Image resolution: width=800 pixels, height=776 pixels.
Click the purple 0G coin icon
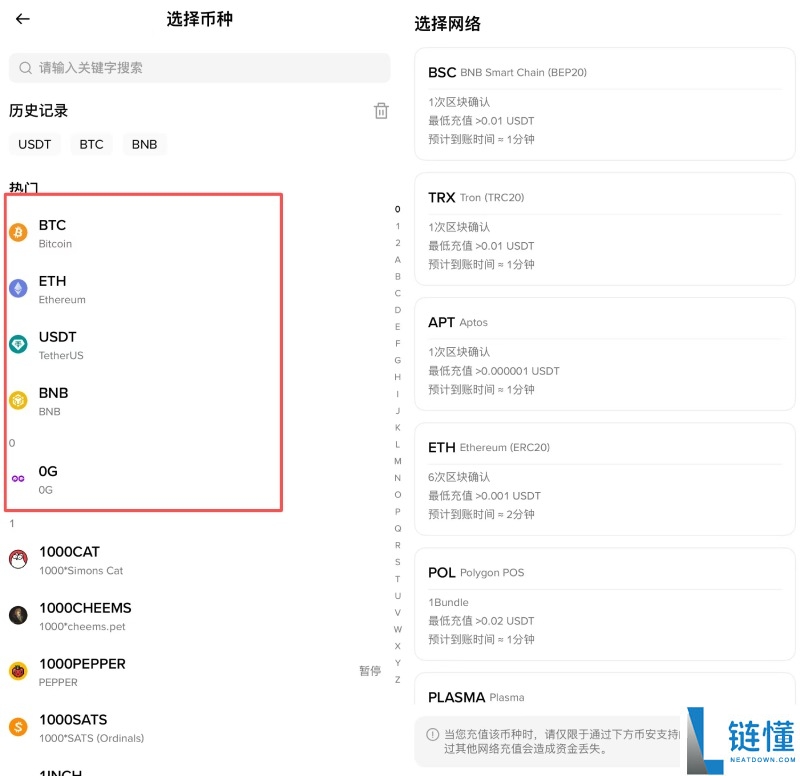(x=18, y=479)
